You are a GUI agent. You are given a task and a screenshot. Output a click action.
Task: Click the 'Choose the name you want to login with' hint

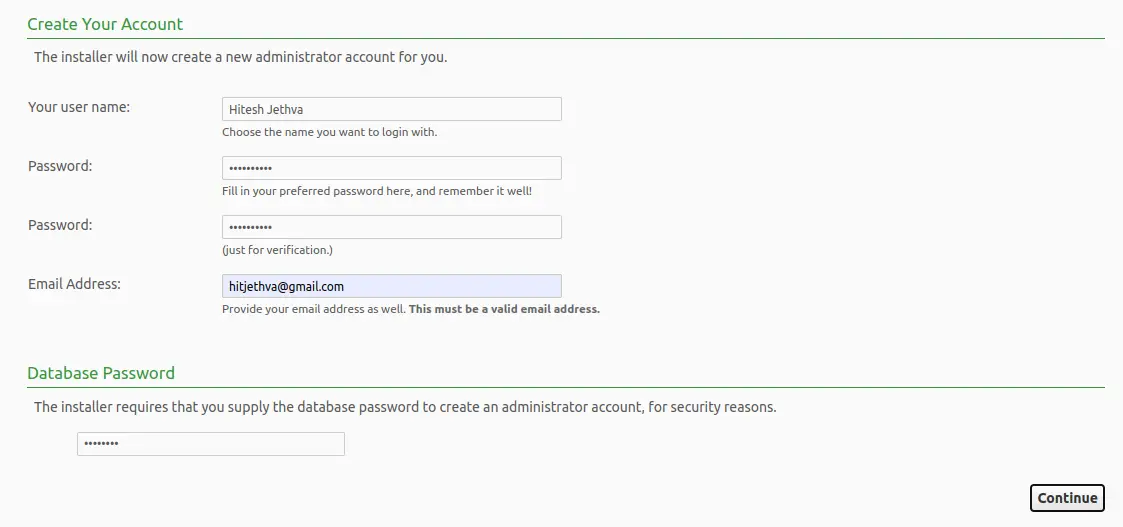[329, 132]
